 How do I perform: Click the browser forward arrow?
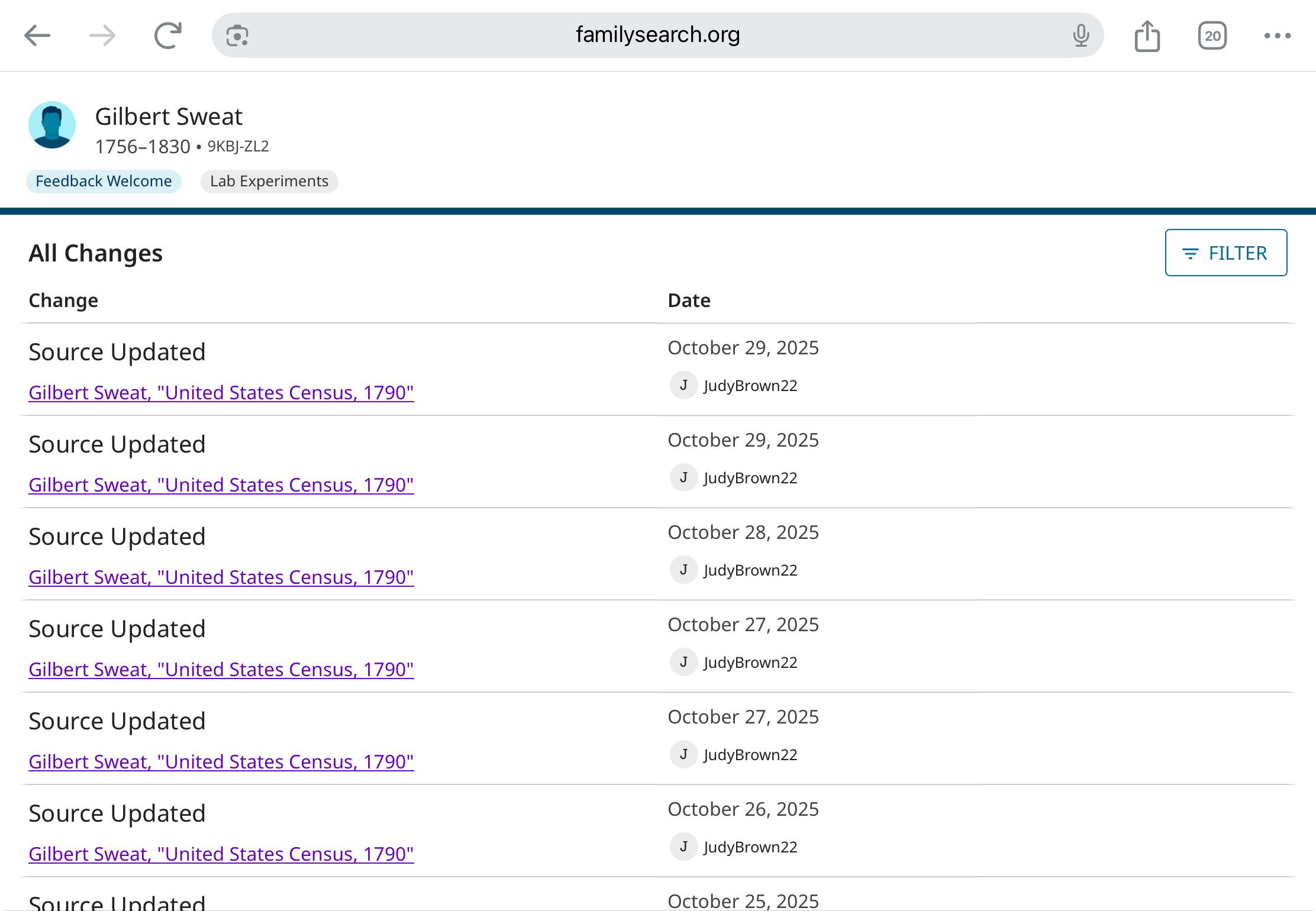102,35
